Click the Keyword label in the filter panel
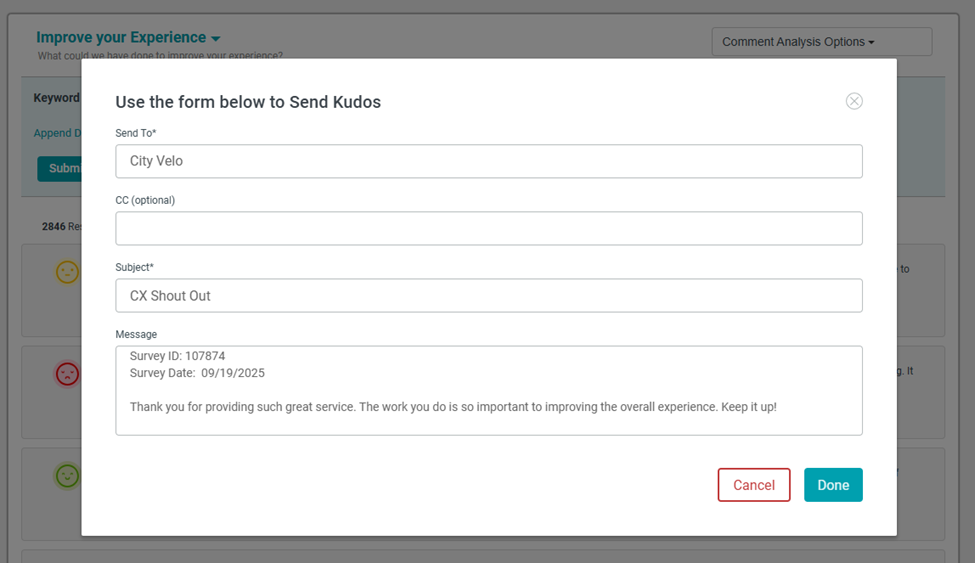Viewport: 975px width, 563px height. [56, 98]
